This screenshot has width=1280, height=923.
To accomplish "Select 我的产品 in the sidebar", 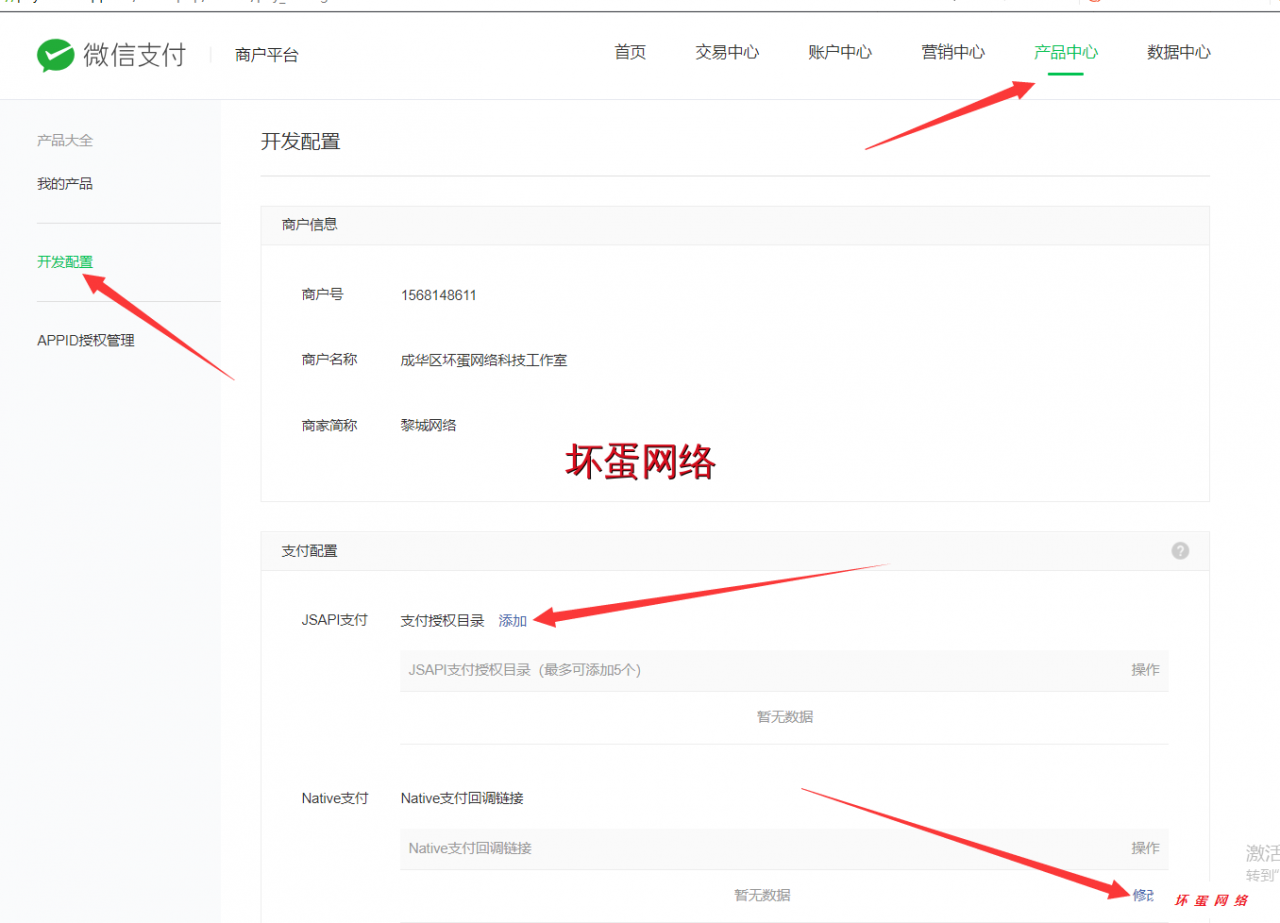I will coord(65,183).
